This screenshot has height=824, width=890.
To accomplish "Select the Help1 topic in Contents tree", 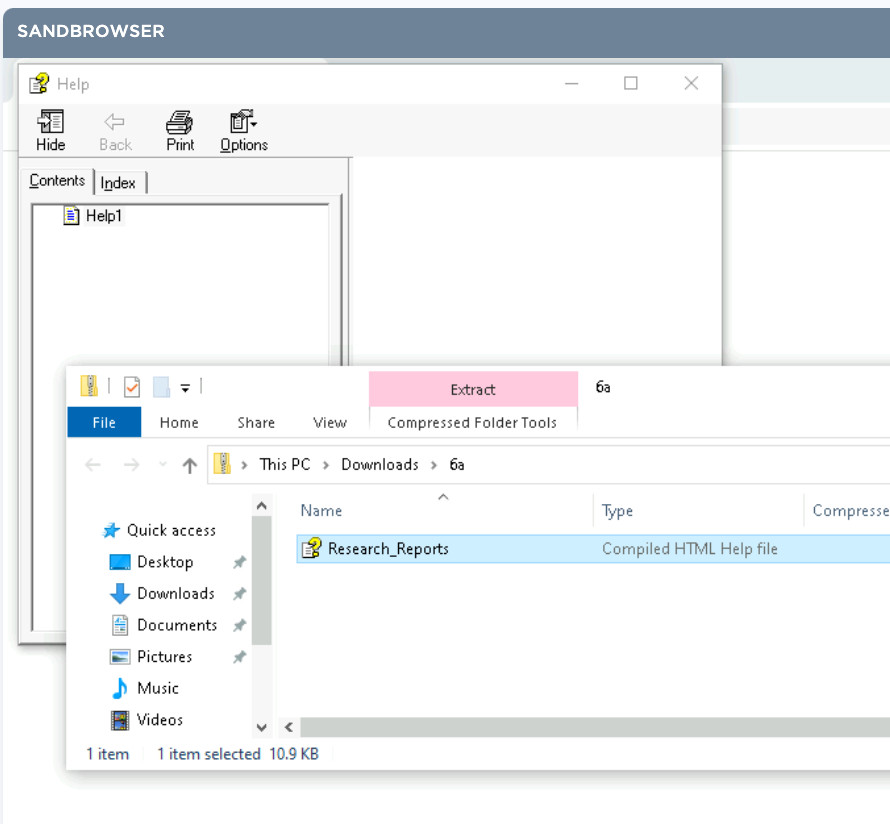I will coord(103,216).
